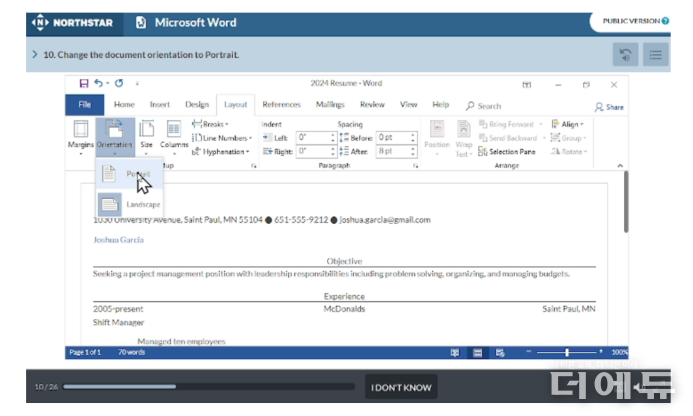Image resolution: width=693 pixels, height=416 pixels.
Task: Click the Spacing After spinner arrows
Action: 413,151
